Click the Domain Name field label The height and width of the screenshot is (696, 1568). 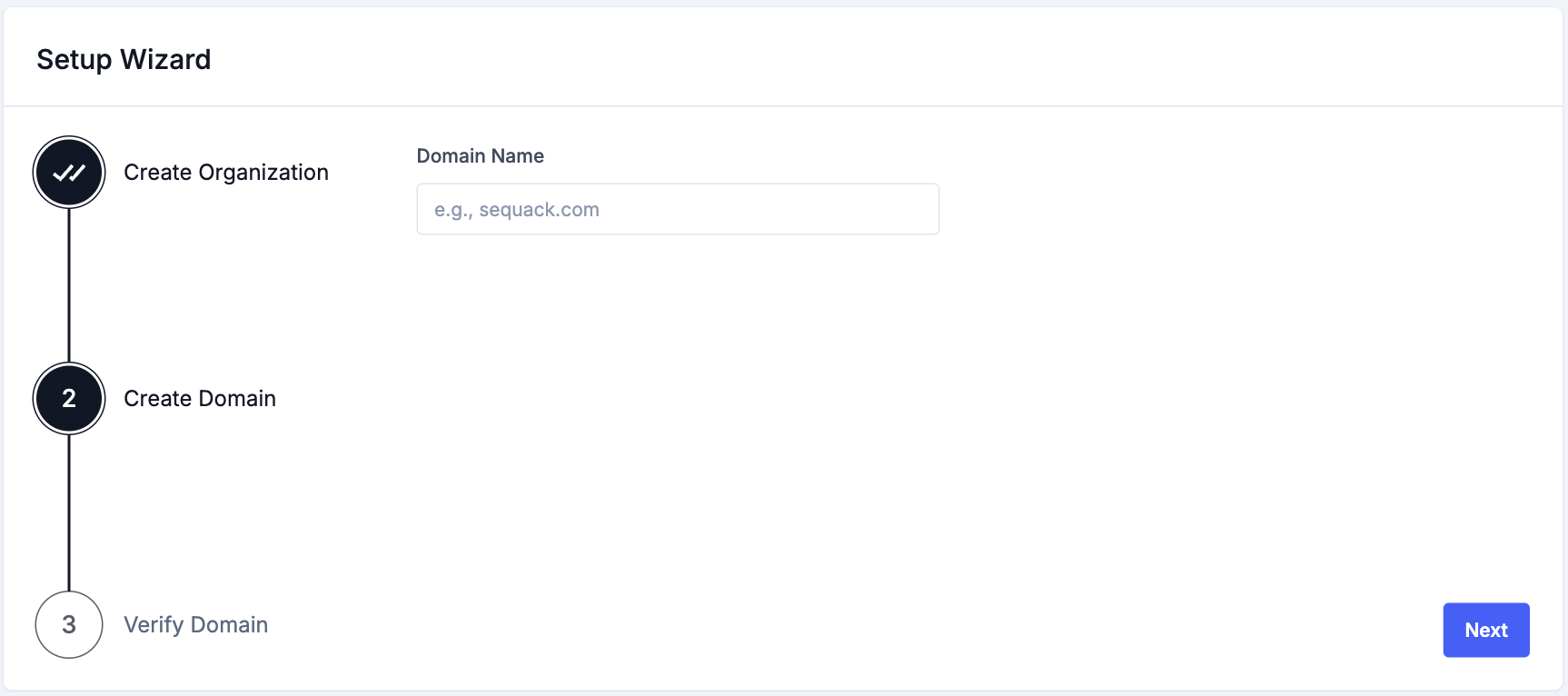(480, 155)
